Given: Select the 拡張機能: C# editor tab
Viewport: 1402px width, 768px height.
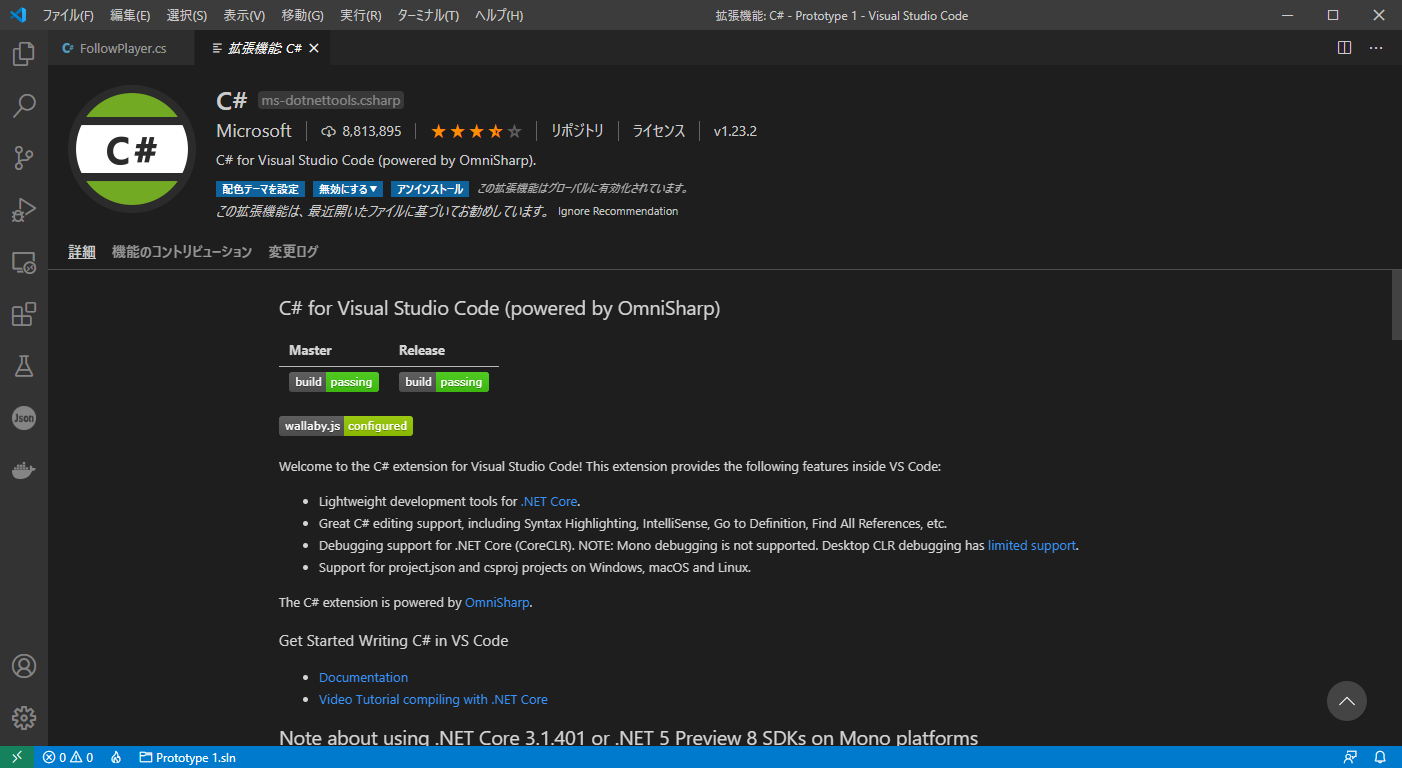Looking at the screenshot, I should click(x=263, y=48).
